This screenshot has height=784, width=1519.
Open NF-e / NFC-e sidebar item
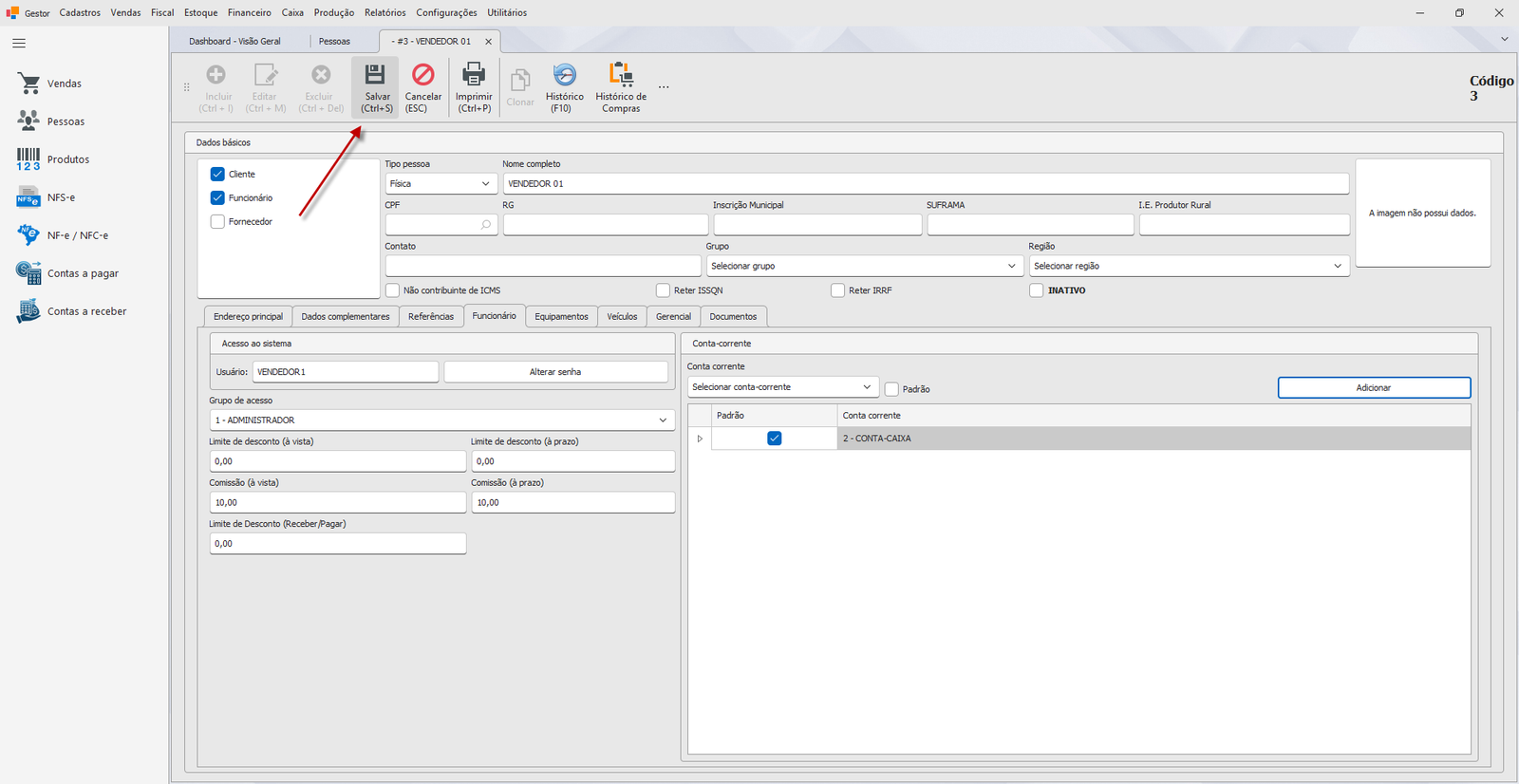pyautogui.click(x=63, y=235)
